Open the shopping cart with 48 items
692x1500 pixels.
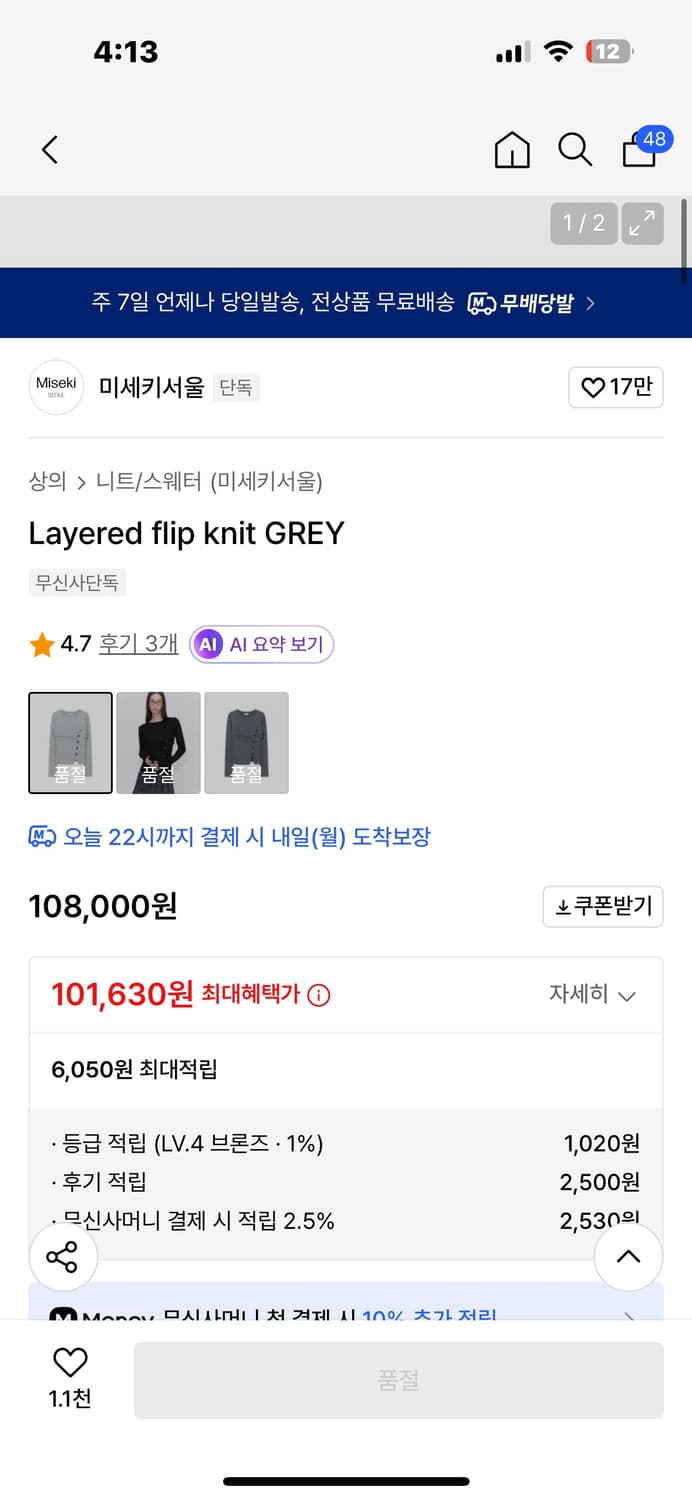639,152
